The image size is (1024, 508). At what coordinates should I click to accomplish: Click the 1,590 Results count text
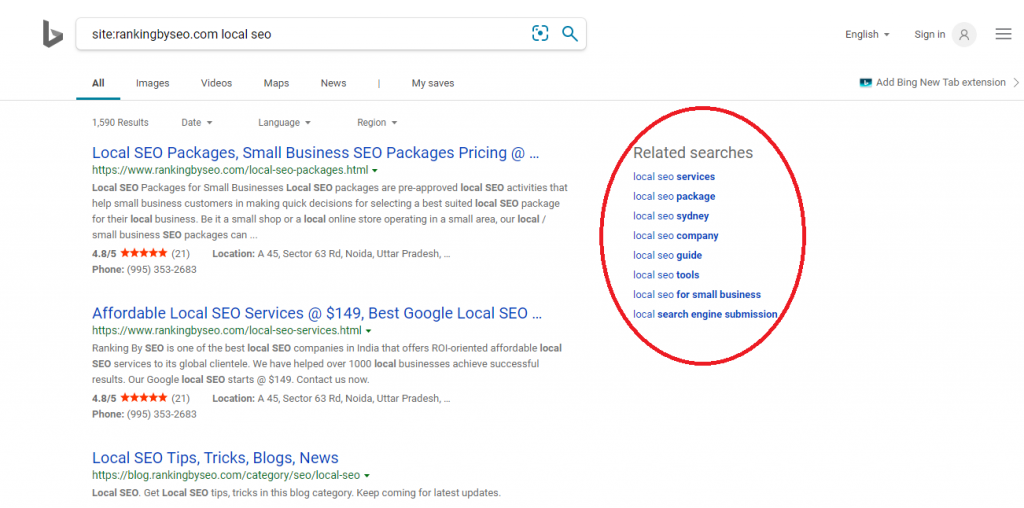(120, 123)
